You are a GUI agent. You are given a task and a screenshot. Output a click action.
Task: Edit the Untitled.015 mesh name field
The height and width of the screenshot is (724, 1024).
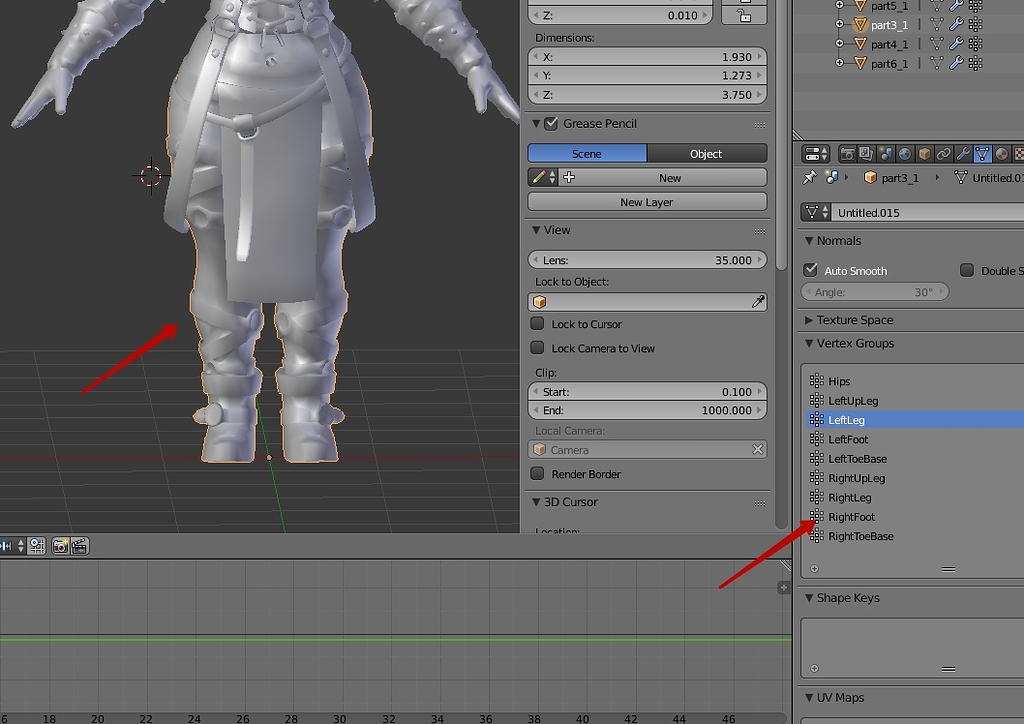tap(927, 213)
